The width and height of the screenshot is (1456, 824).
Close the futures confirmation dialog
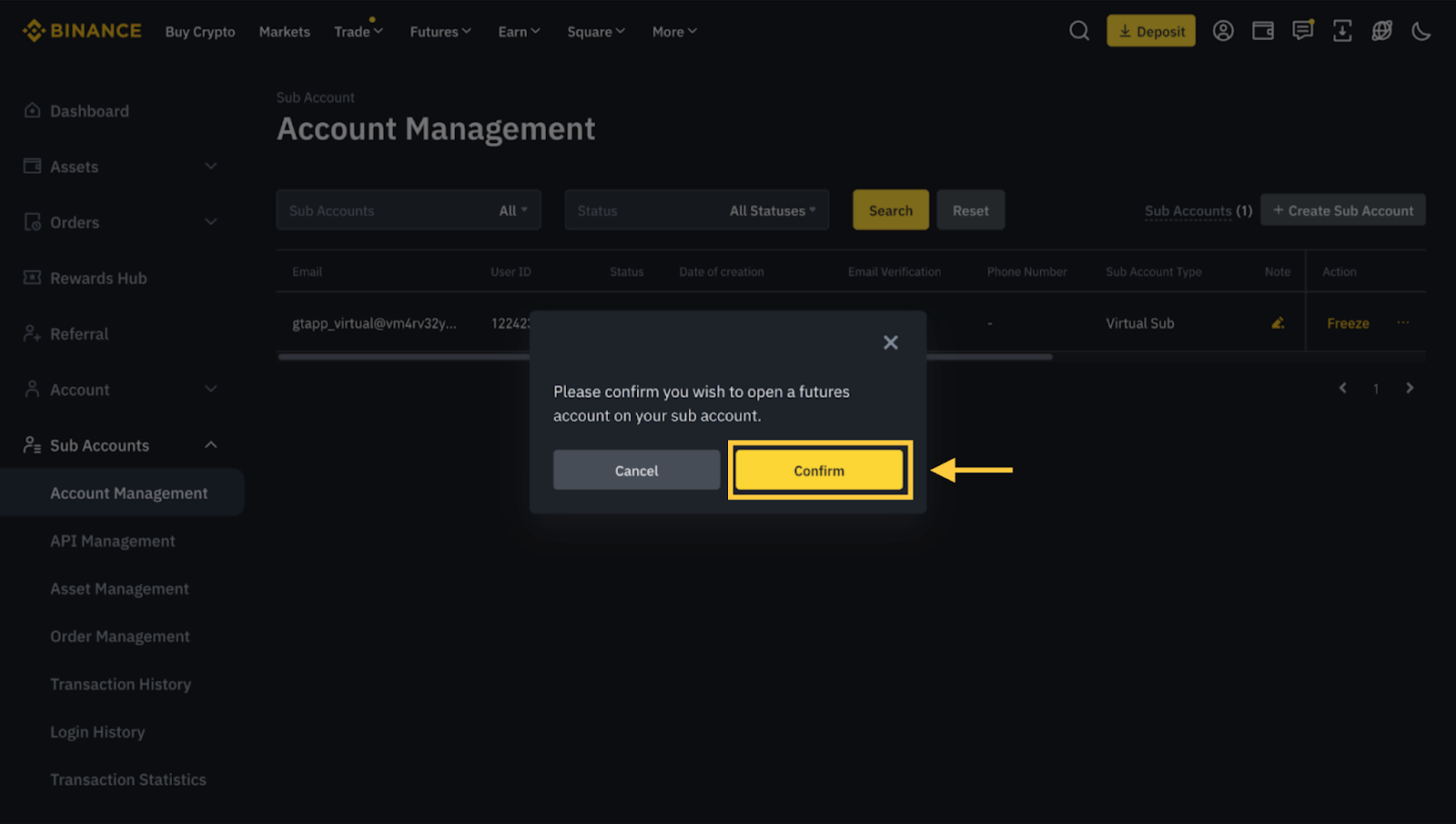[890, 342]
